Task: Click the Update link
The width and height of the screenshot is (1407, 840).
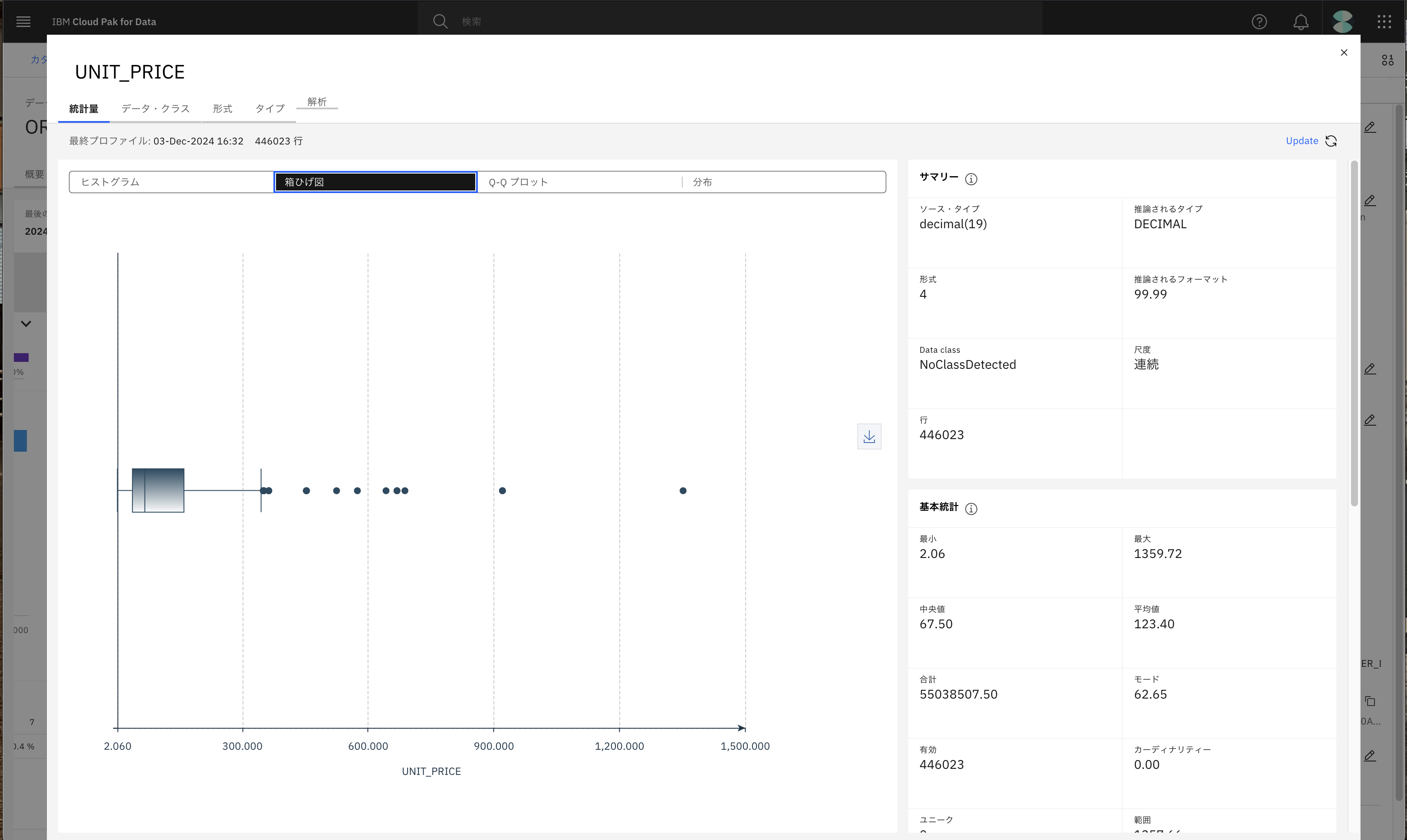Action: coord(1302,141)
